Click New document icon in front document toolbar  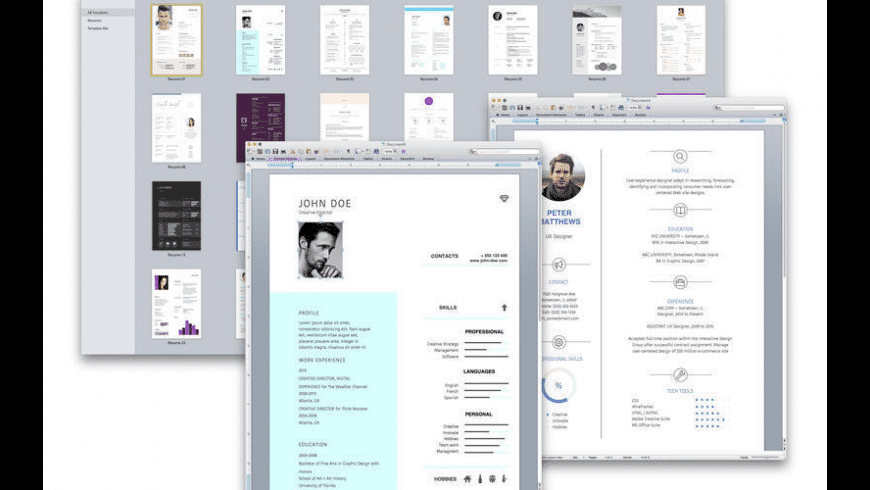(250, 151)
